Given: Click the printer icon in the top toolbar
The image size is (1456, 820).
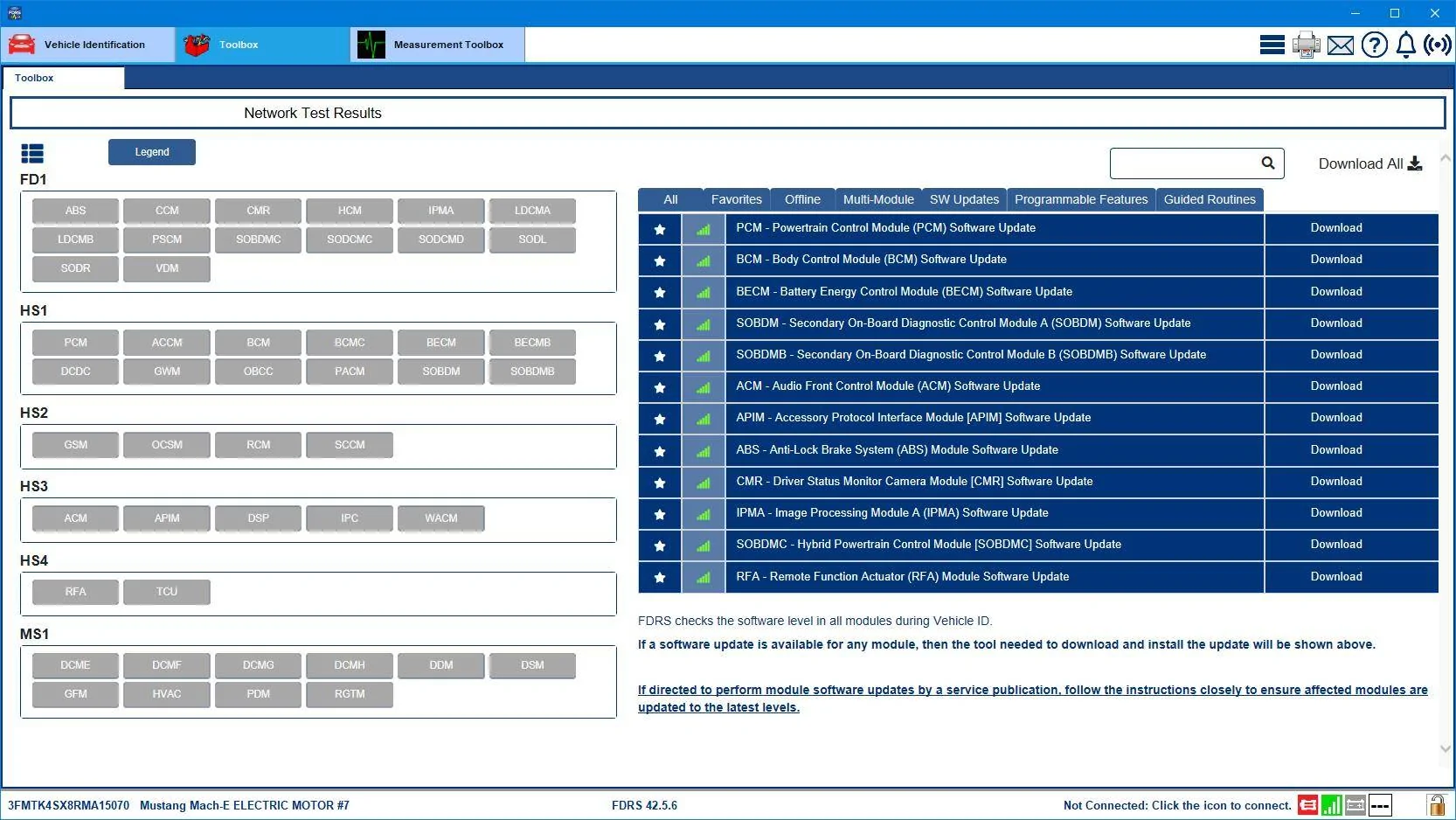Looking at the screenshot, I should click(1307, 45).
